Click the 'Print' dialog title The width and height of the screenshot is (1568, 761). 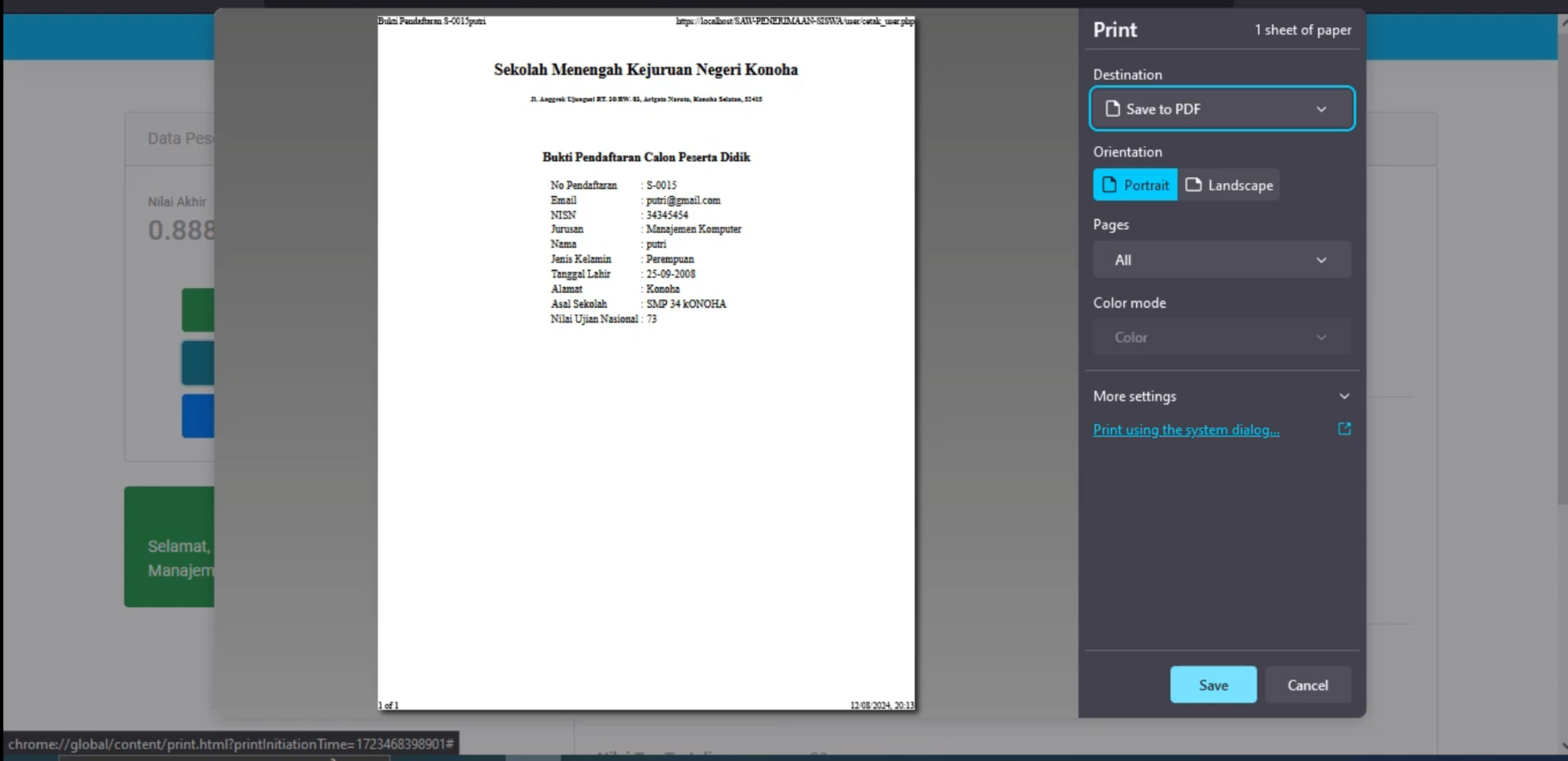(x=1115, y=29)
